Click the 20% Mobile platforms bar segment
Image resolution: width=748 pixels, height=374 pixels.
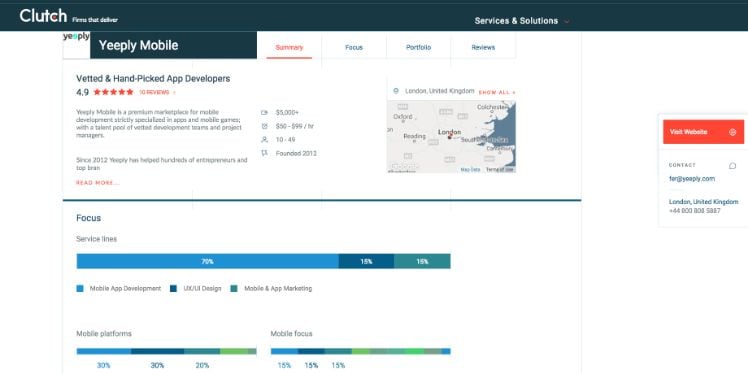click(202, 352)
